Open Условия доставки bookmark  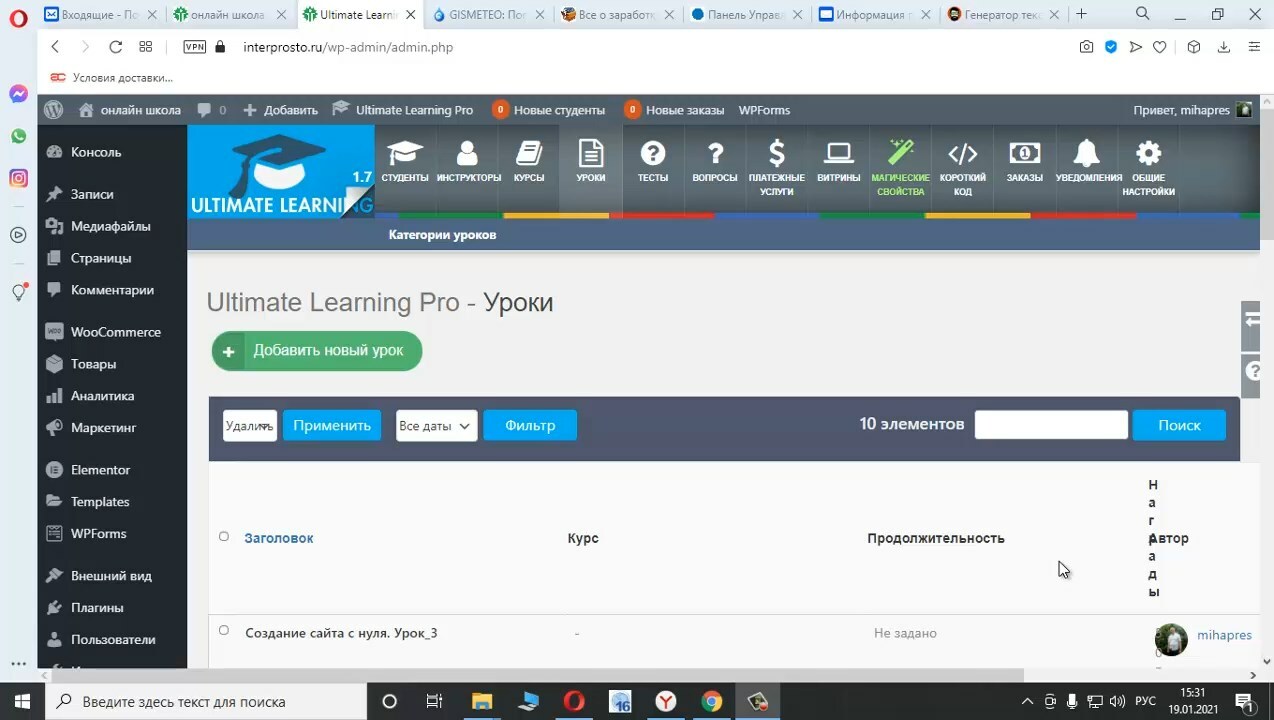click(x=111, y=77)
